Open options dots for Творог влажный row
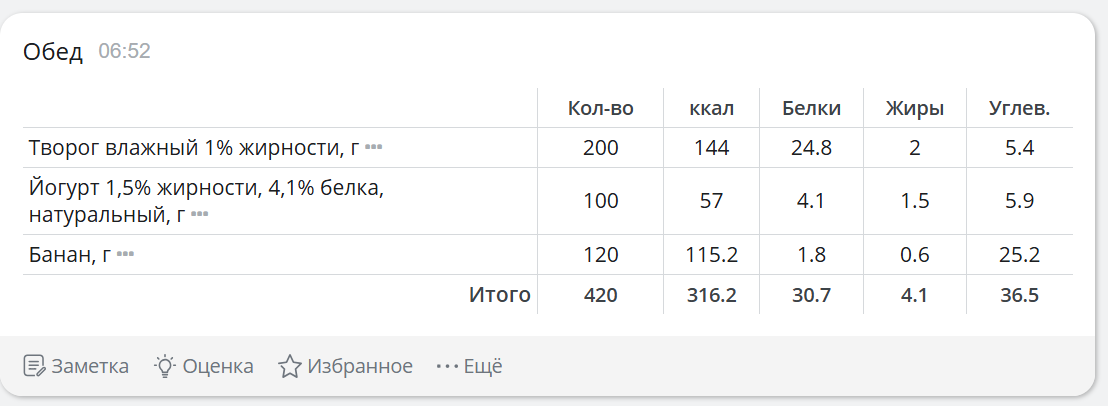The image size is (1108, 406). (x=374, y=148)
